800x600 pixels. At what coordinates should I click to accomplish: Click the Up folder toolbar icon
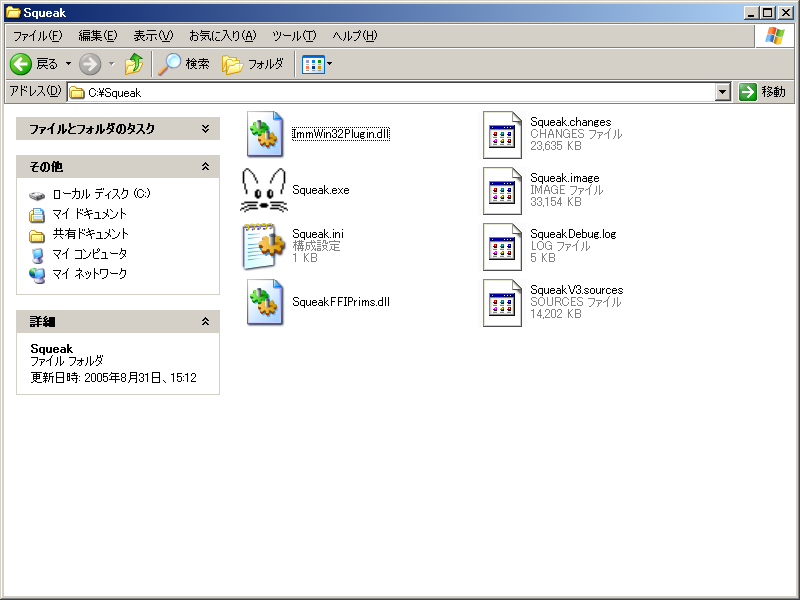click(134, 64)
